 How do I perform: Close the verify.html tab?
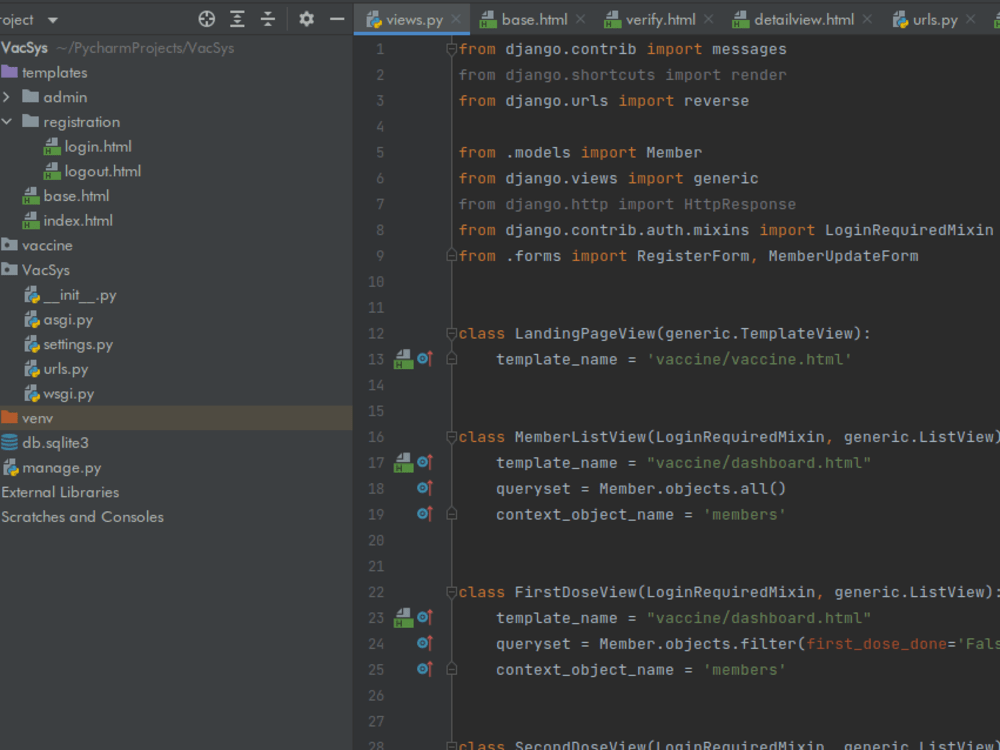709,19
